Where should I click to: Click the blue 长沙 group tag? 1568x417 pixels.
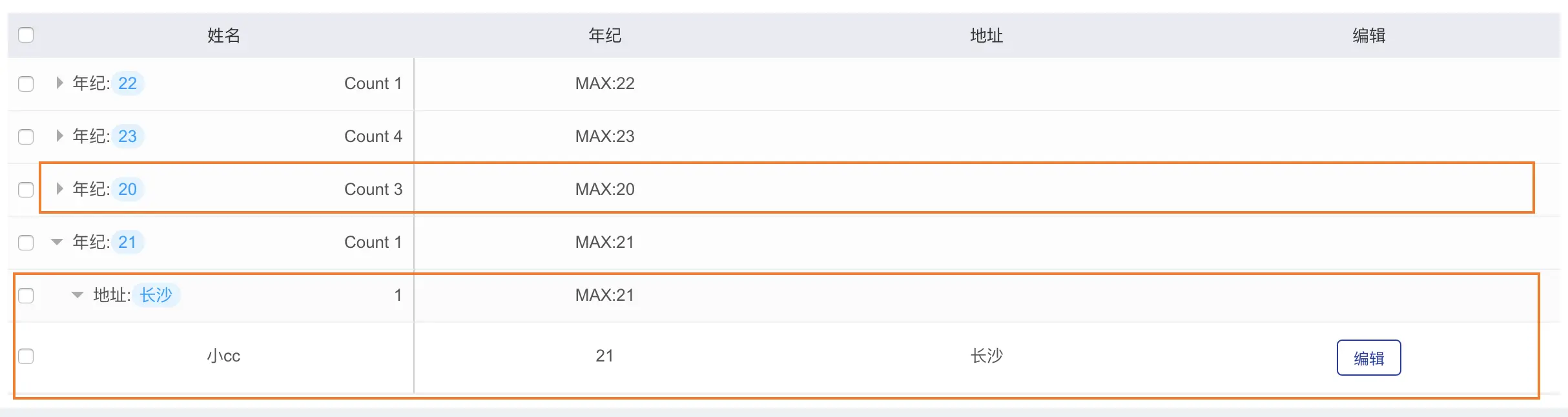click(x=156, y=295)
